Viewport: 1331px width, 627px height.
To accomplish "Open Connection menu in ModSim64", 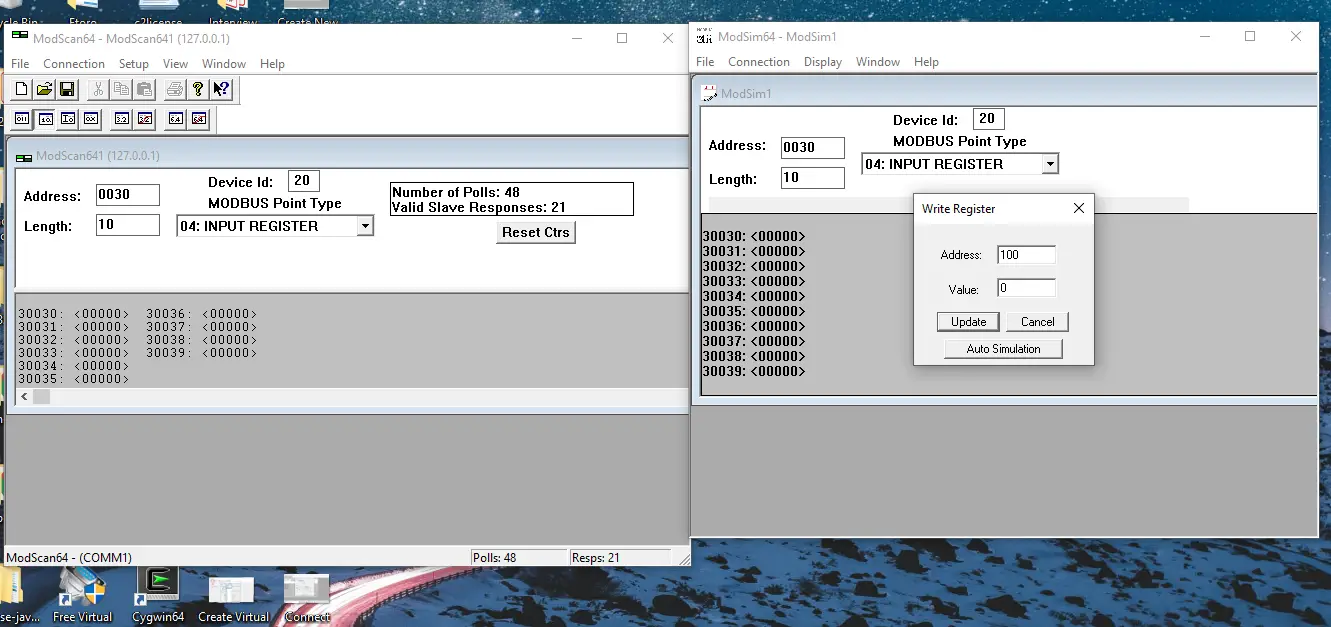I will (759, 62).
